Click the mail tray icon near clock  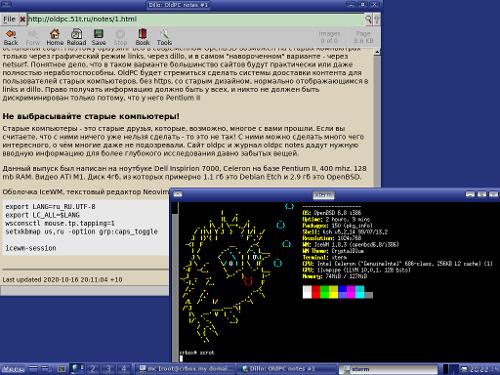[x=464, y=369]
